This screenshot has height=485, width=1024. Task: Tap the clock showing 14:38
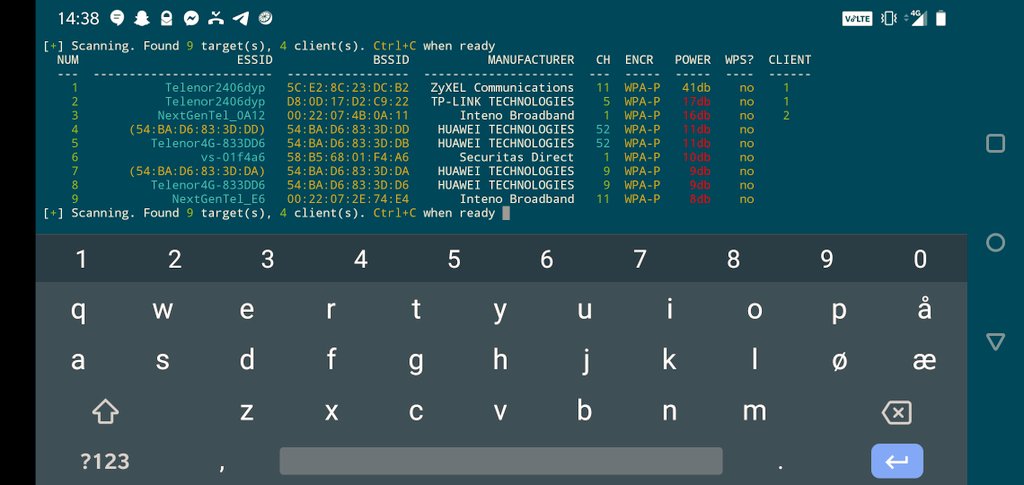pos(78,18)
